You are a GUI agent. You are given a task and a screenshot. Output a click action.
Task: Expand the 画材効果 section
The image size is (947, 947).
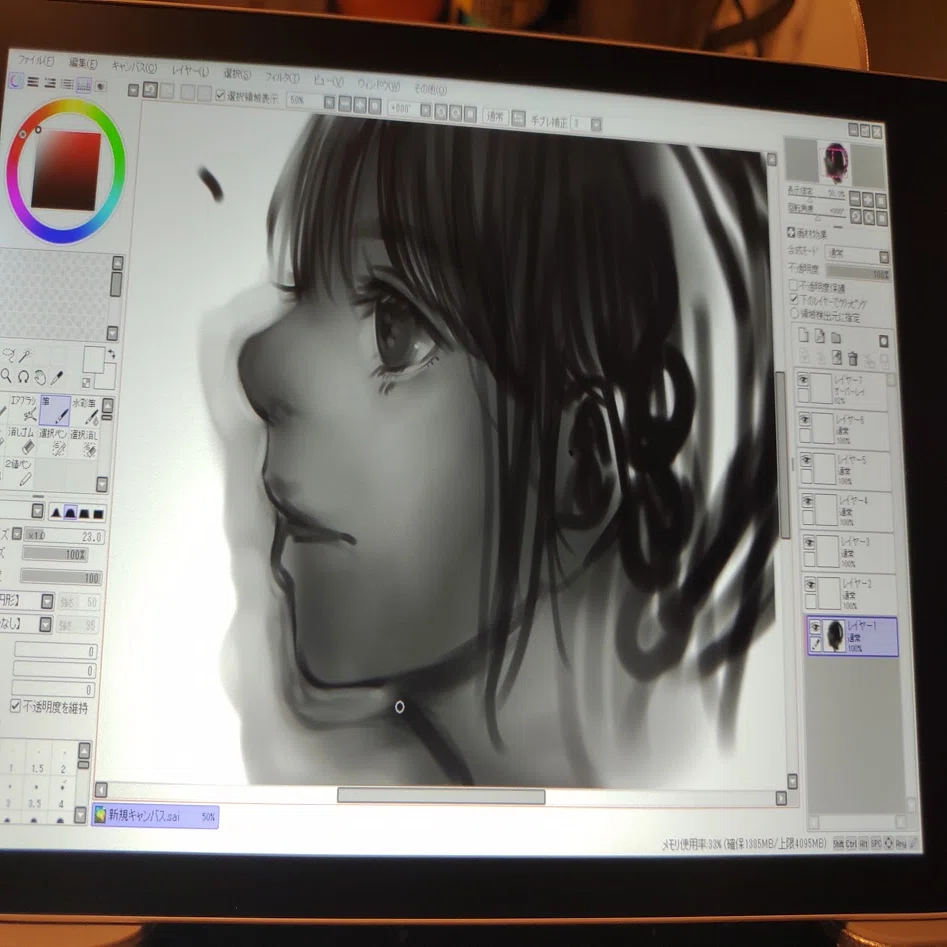(x=791, y=233)
